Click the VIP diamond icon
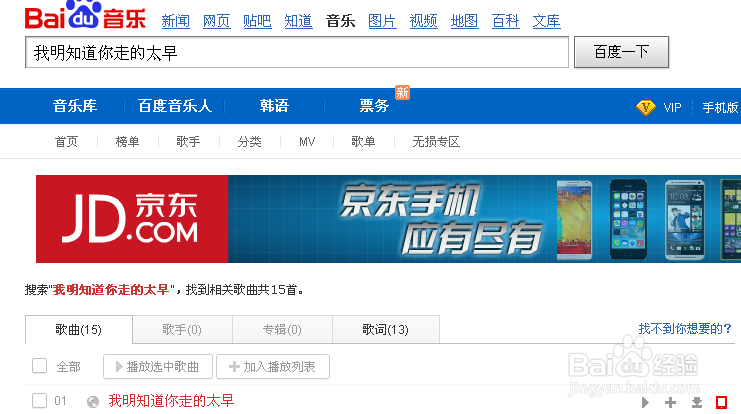The width and height of the screenshot is (741, 414). click(x=646, y=107)
